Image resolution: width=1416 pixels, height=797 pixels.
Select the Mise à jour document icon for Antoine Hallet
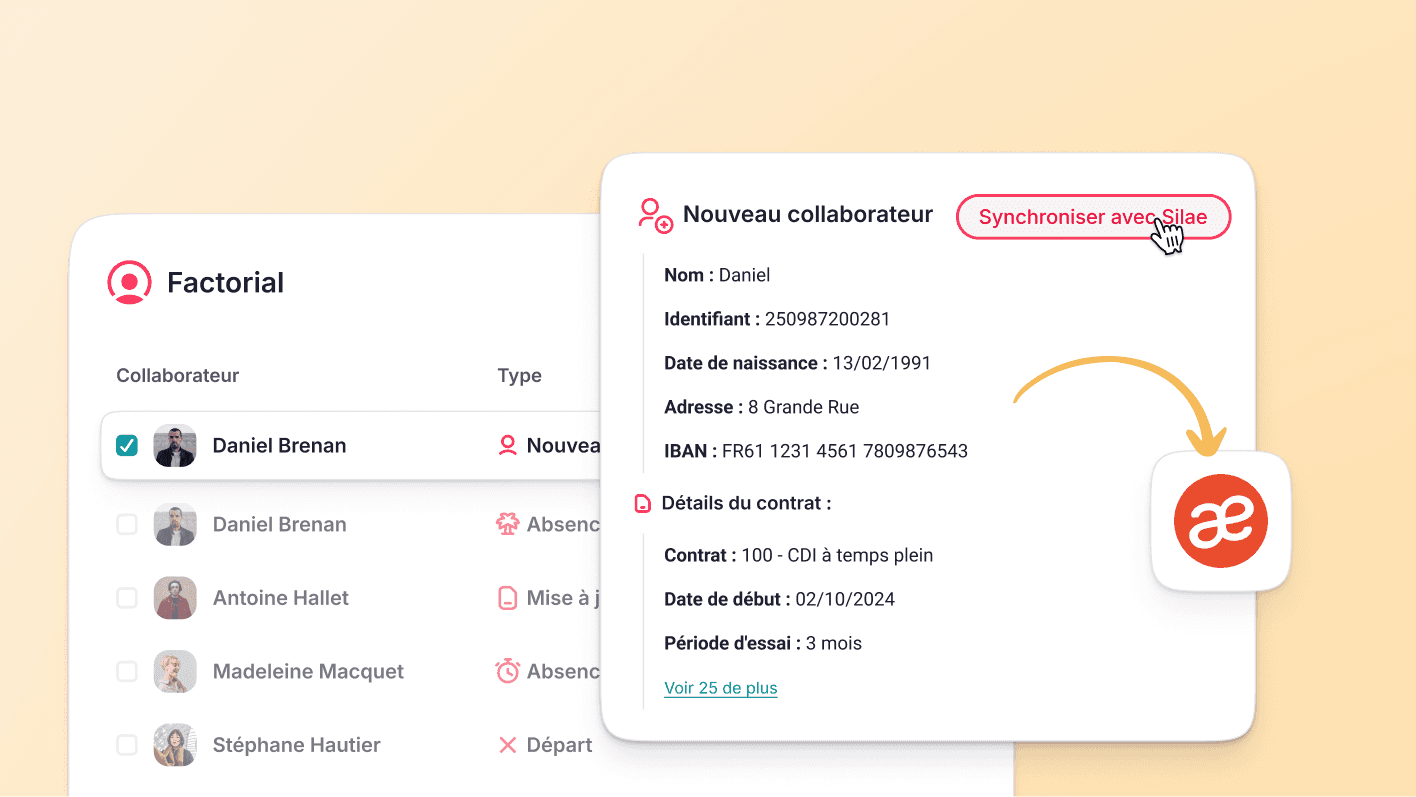[x=508, y=597]
